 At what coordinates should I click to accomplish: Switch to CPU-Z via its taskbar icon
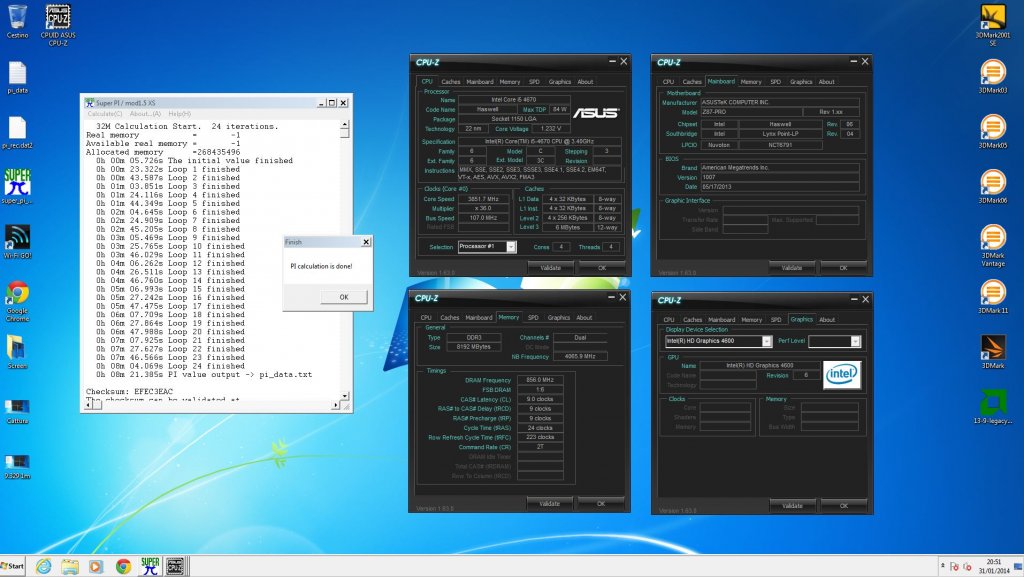[x=175, y=566]
